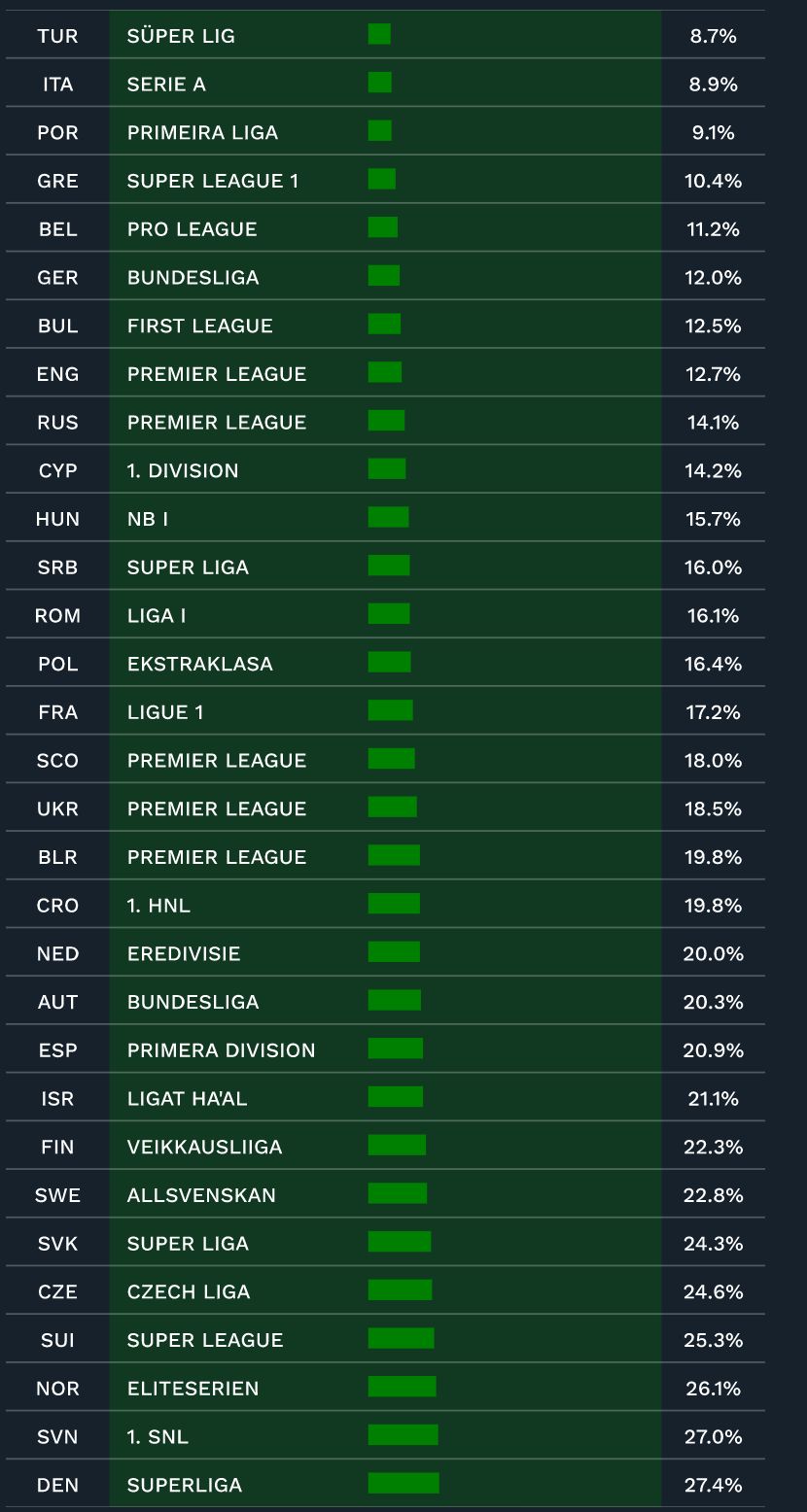Click the green bar for First League

(x=384, y=325)
